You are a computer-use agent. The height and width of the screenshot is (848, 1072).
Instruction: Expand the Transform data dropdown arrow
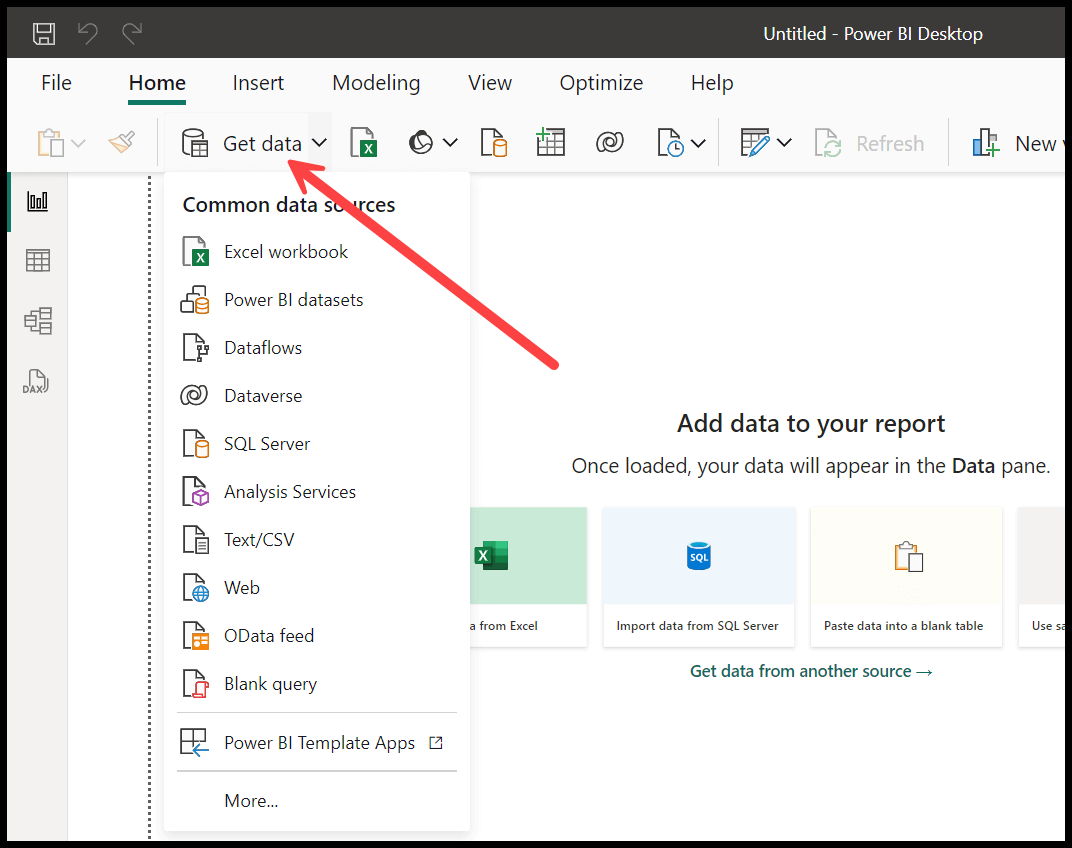784,143
